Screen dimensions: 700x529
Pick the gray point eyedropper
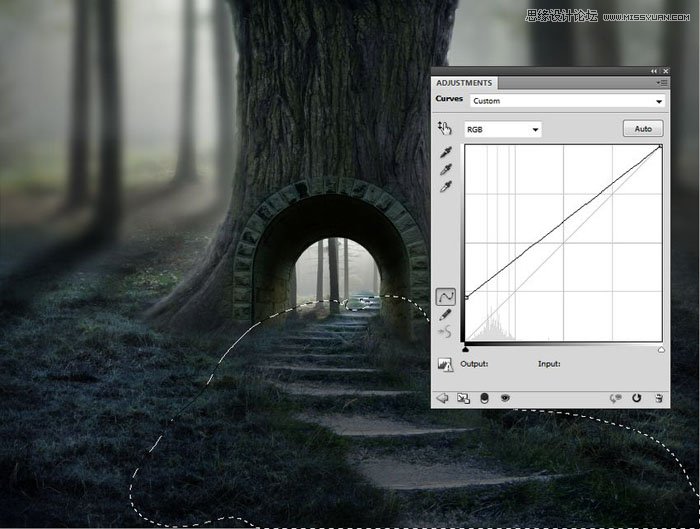click(x=446, y=169)
